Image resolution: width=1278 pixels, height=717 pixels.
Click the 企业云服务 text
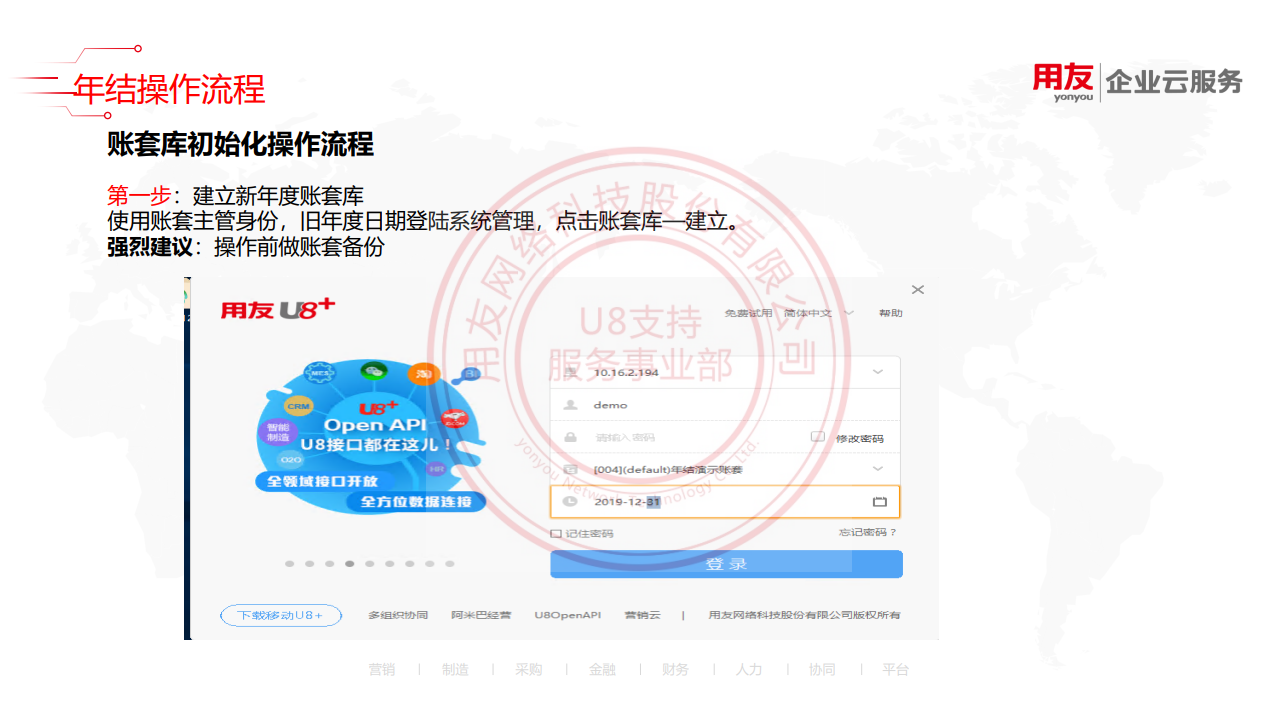pyautogui.click(x=1175, y=82)
